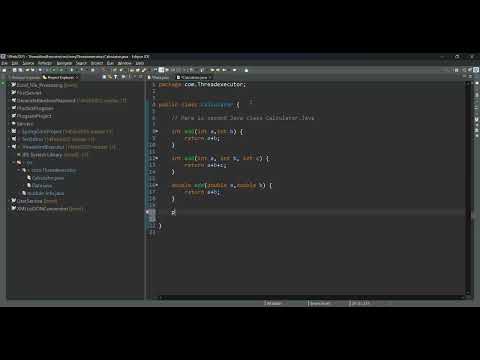Collapse the ThreadPoolExecutor project node
Screen dimensions: 480x360
[10, 147]
